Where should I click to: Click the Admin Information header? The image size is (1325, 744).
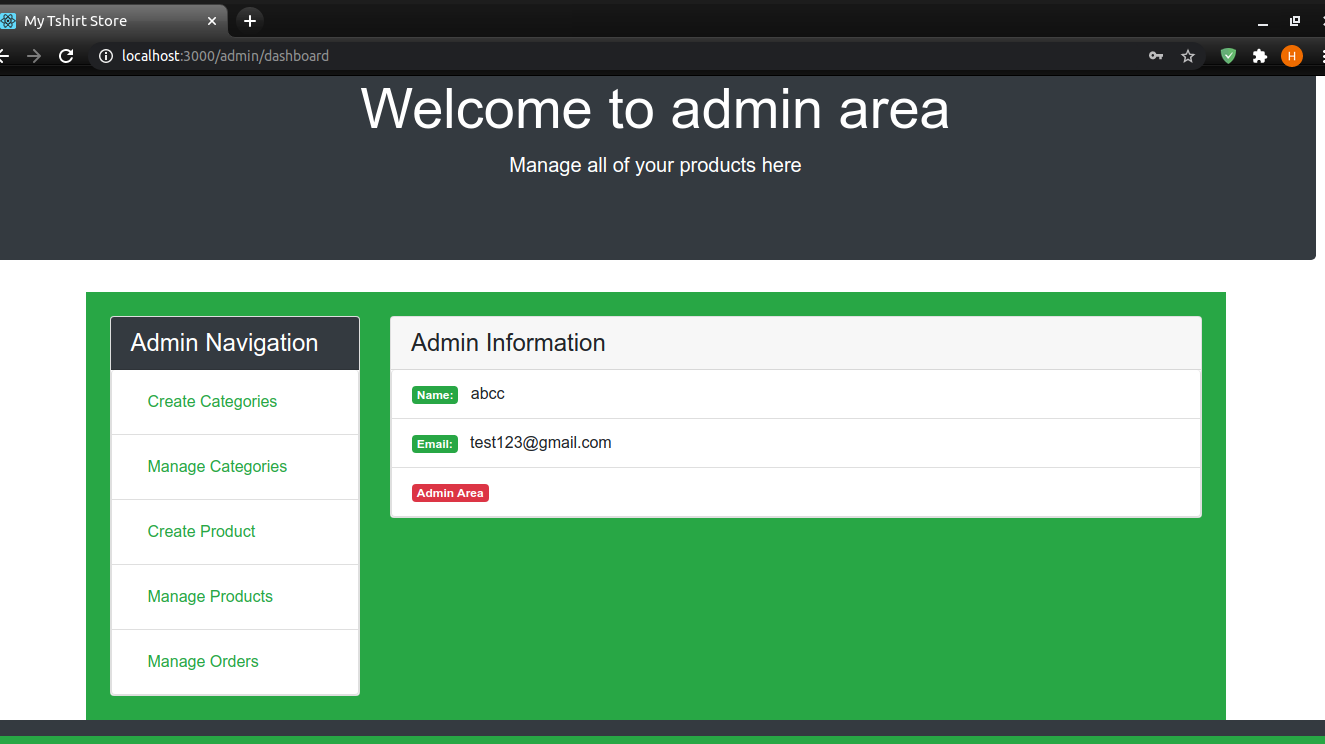pos(796,343)
